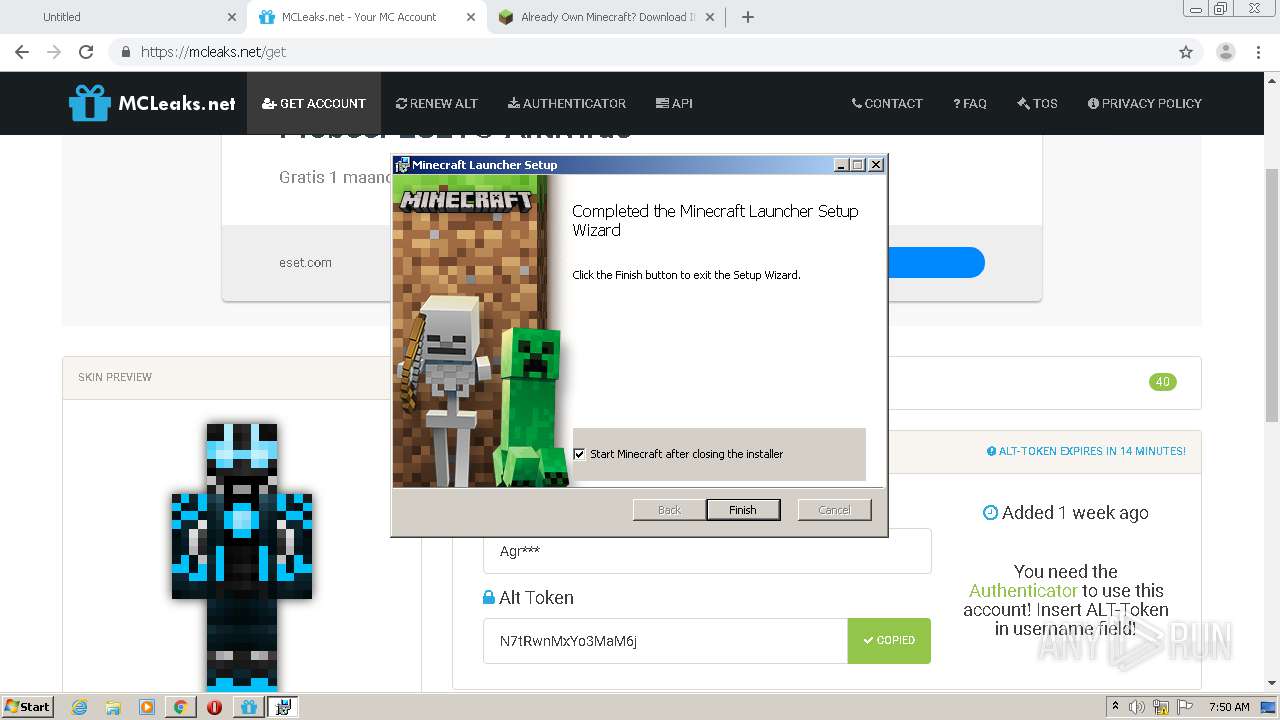
Task: Open the volume speaker tray icon
Action: click(x=1137, y=707)
